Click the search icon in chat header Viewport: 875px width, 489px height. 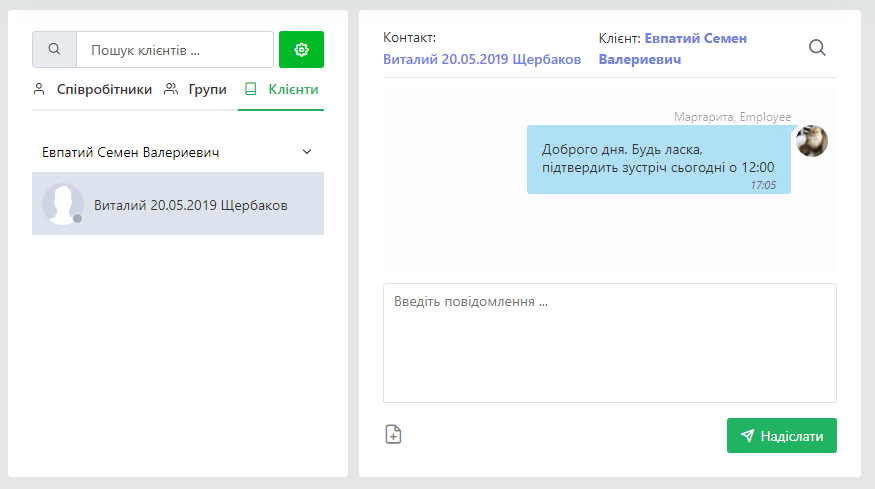tap(817, 48)
